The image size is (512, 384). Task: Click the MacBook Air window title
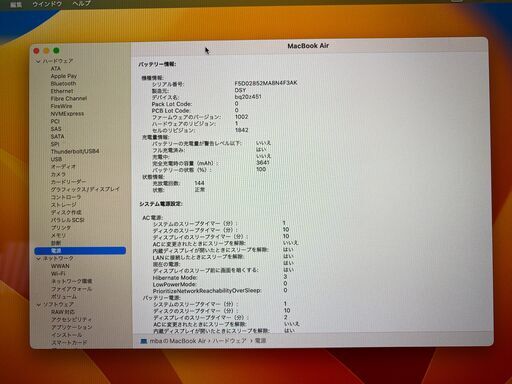click(x=308, y=46)
